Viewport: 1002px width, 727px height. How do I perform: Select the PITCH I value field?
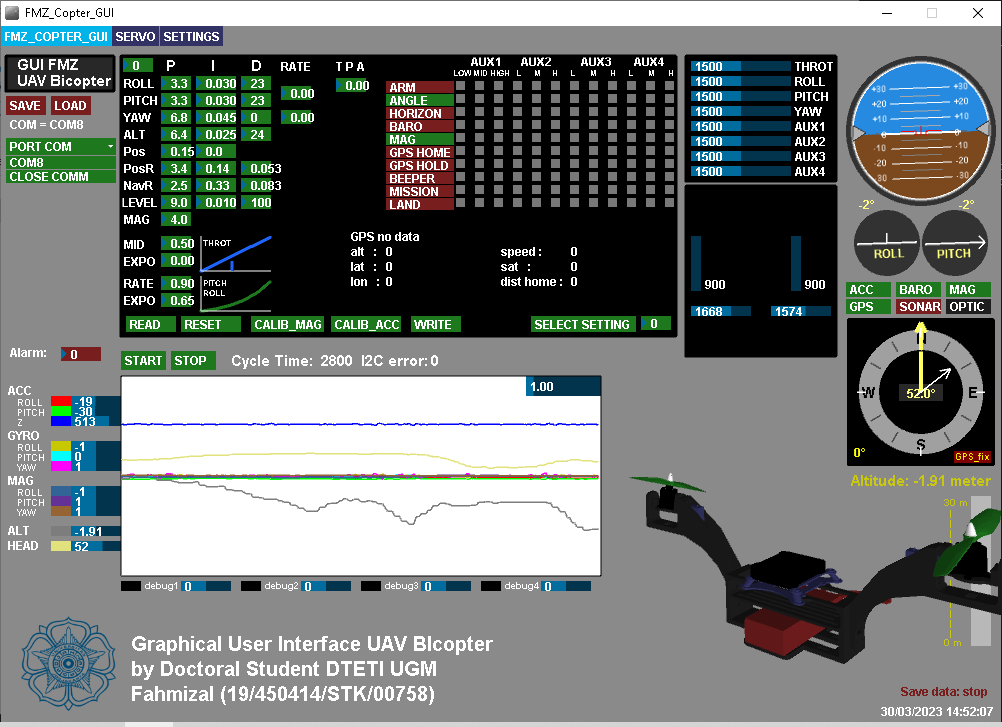[217, 101]
